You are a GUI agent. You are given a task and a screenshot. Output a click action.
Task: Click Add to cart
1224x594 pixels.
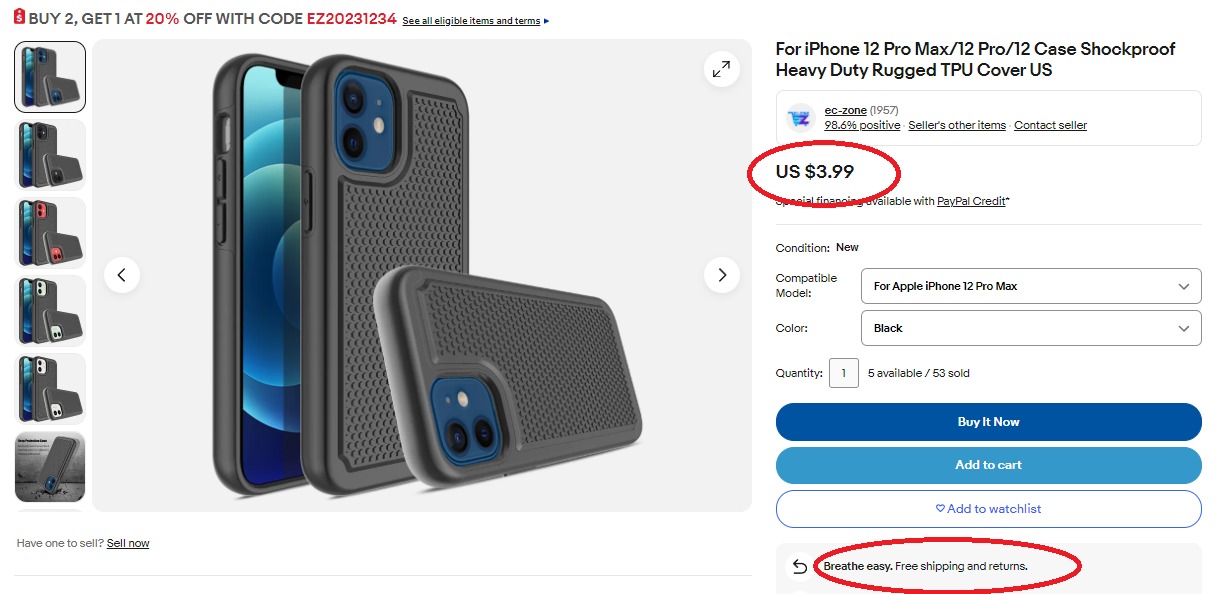[x=988, y=465]
